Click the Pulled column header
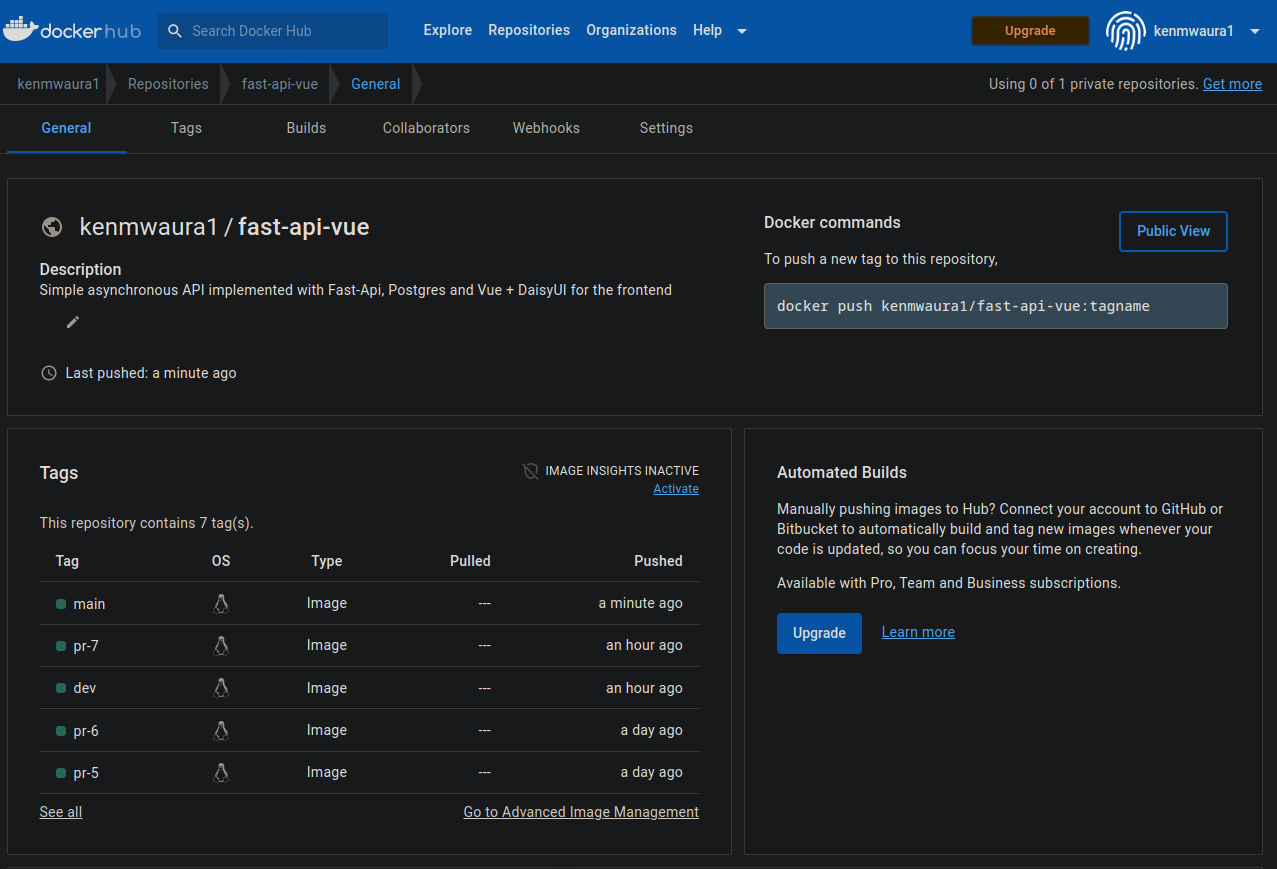 point(470,561)
